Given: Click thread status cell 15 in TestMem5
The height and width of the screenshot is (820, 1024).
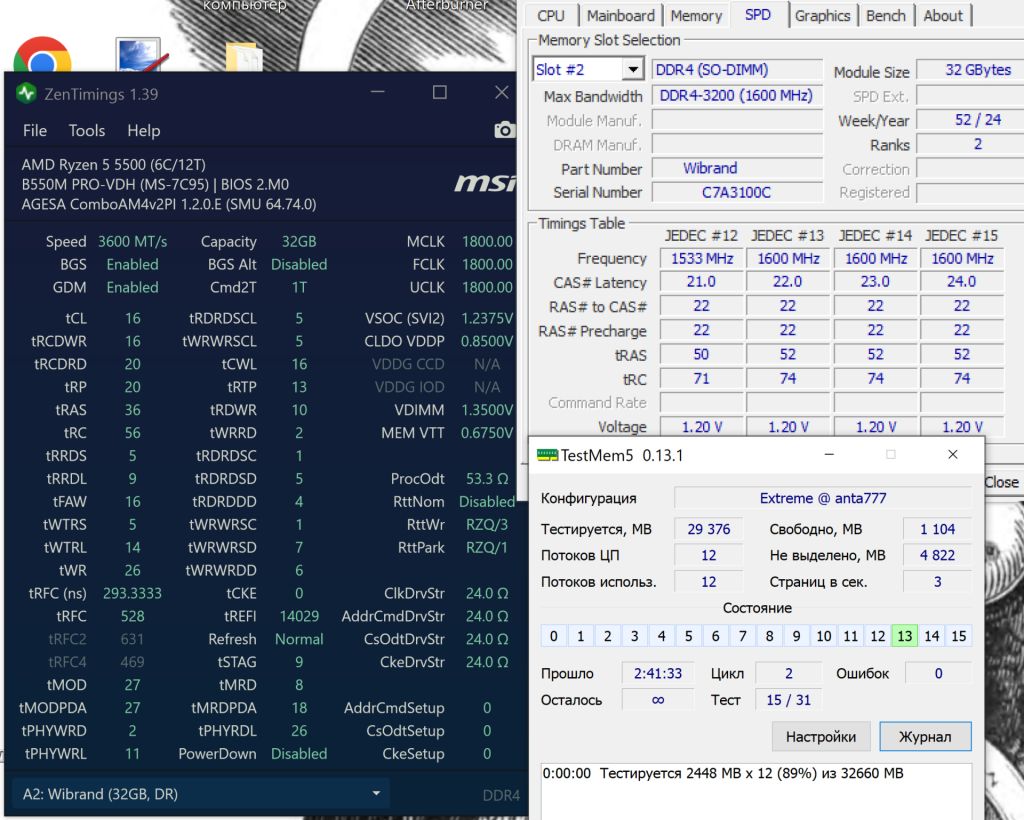Looking at the screenshot, I should pos(959,636).
